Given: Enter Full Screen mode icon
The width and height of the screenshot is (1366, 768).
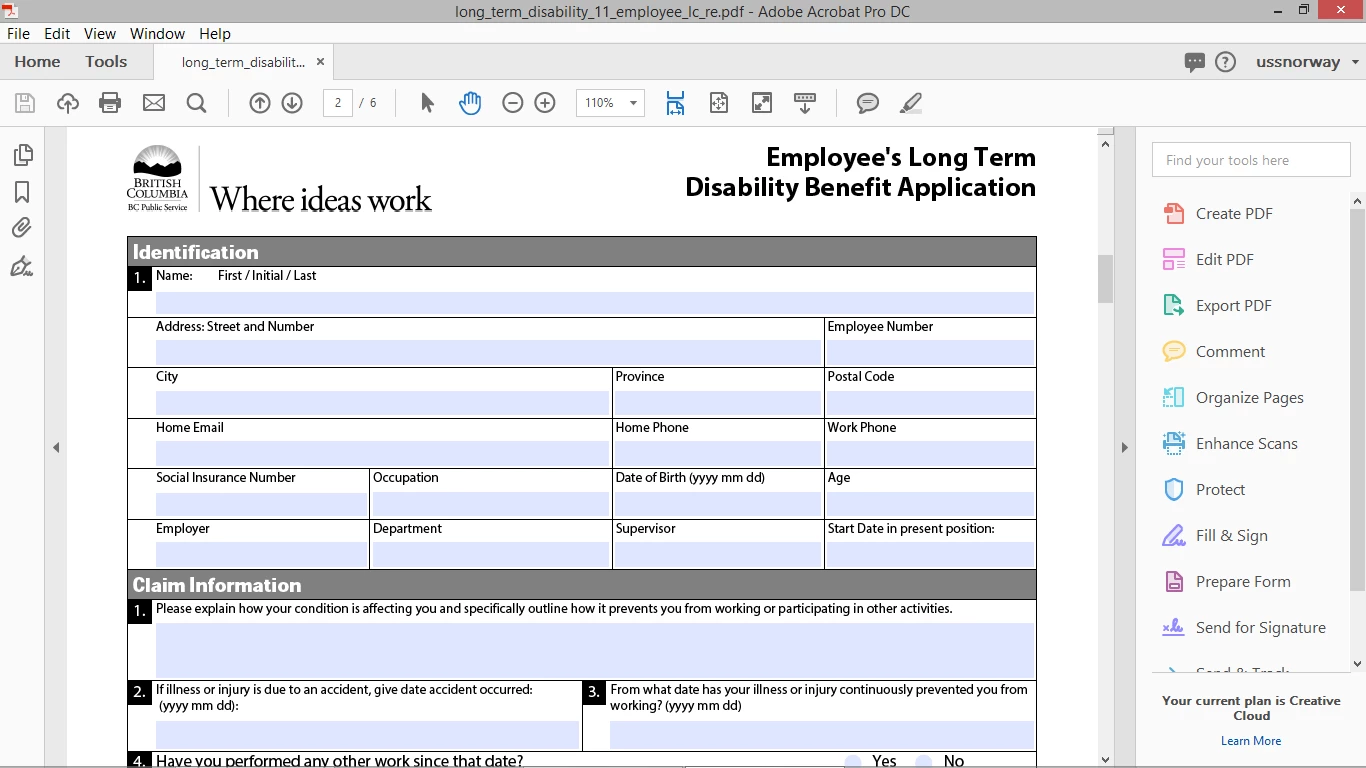Looking at the screenshot, I should click(762, 103).
